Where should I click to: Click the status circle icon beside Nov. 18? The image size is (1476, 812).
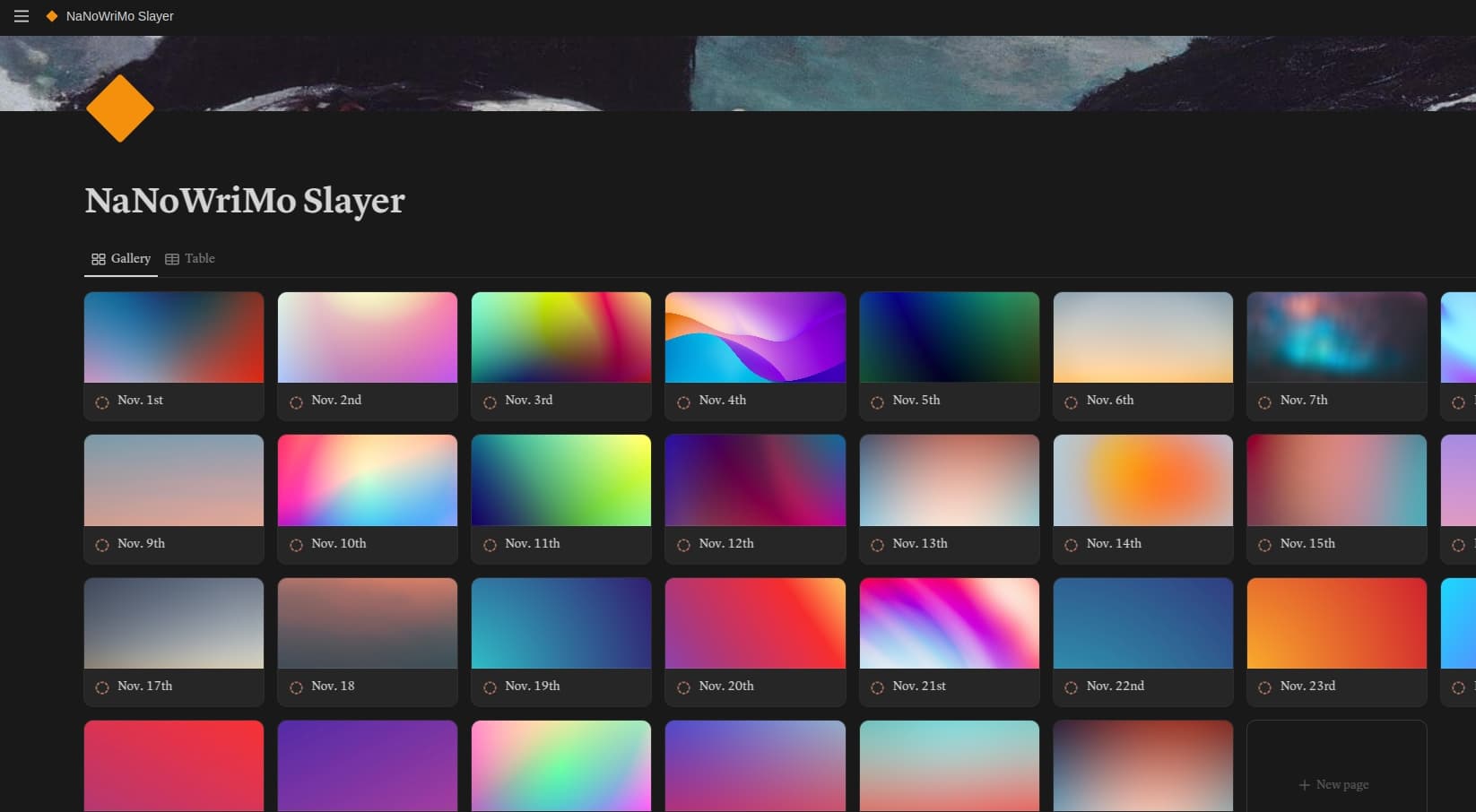(296, 687)
